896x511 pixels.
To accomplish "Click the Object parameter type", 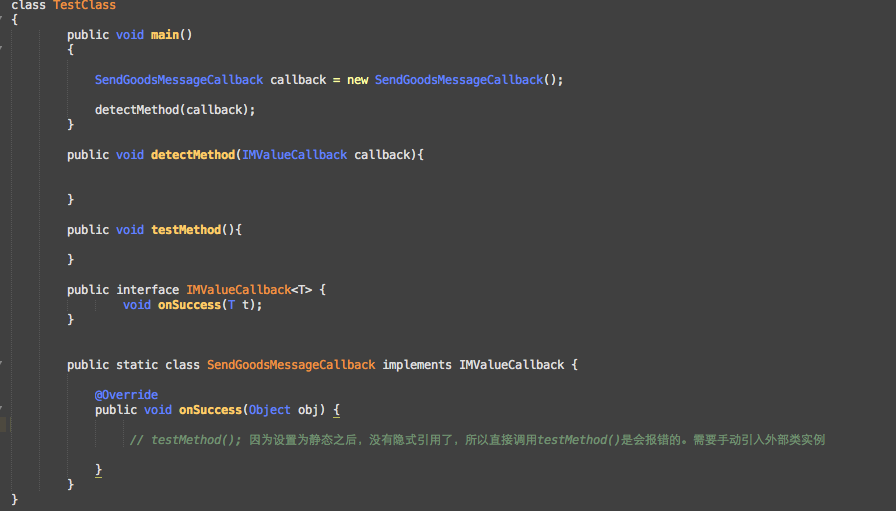I will click(x=270, y=410).
